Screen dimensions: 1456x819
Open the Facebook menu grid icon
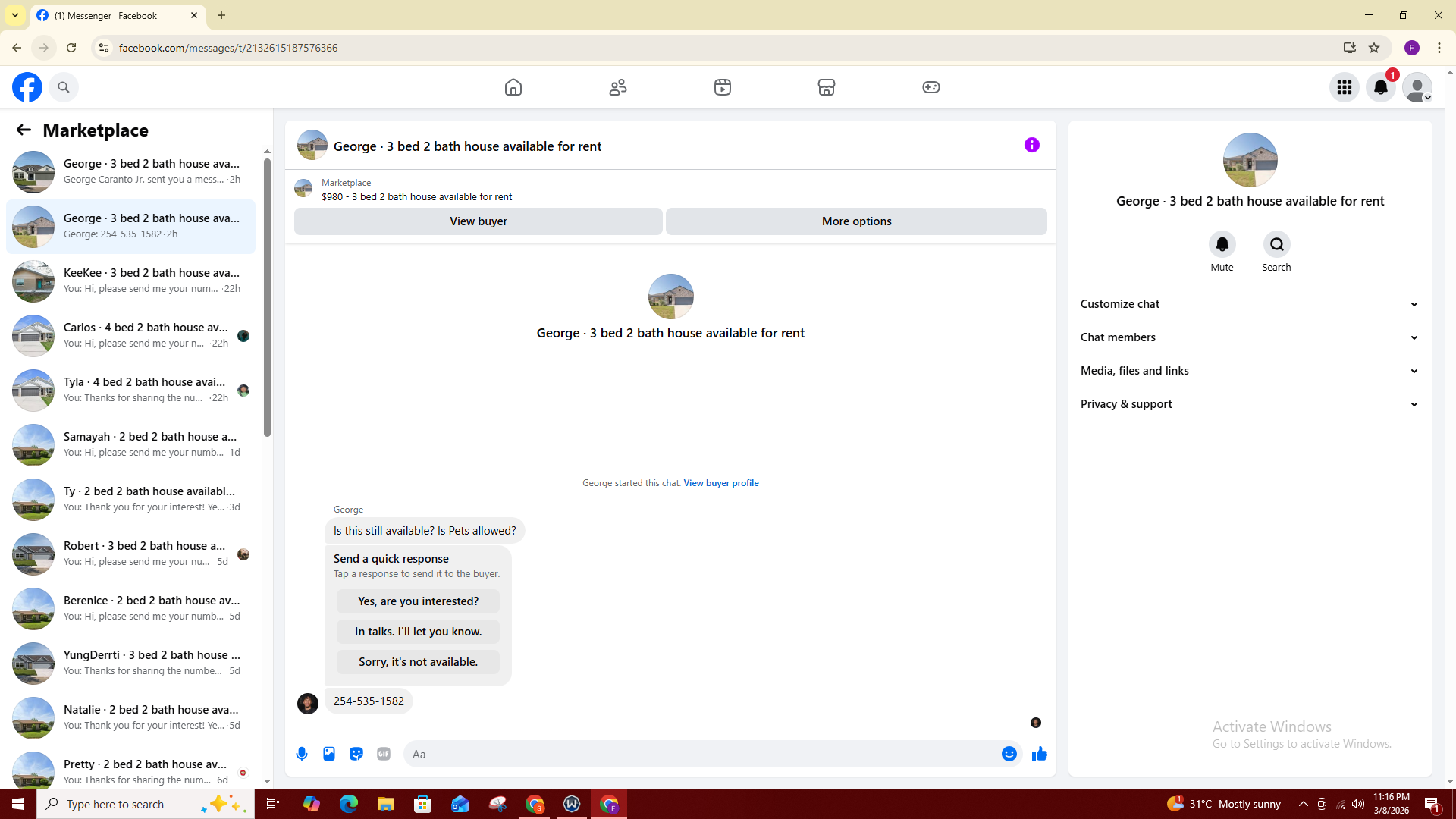(1344, 87)
